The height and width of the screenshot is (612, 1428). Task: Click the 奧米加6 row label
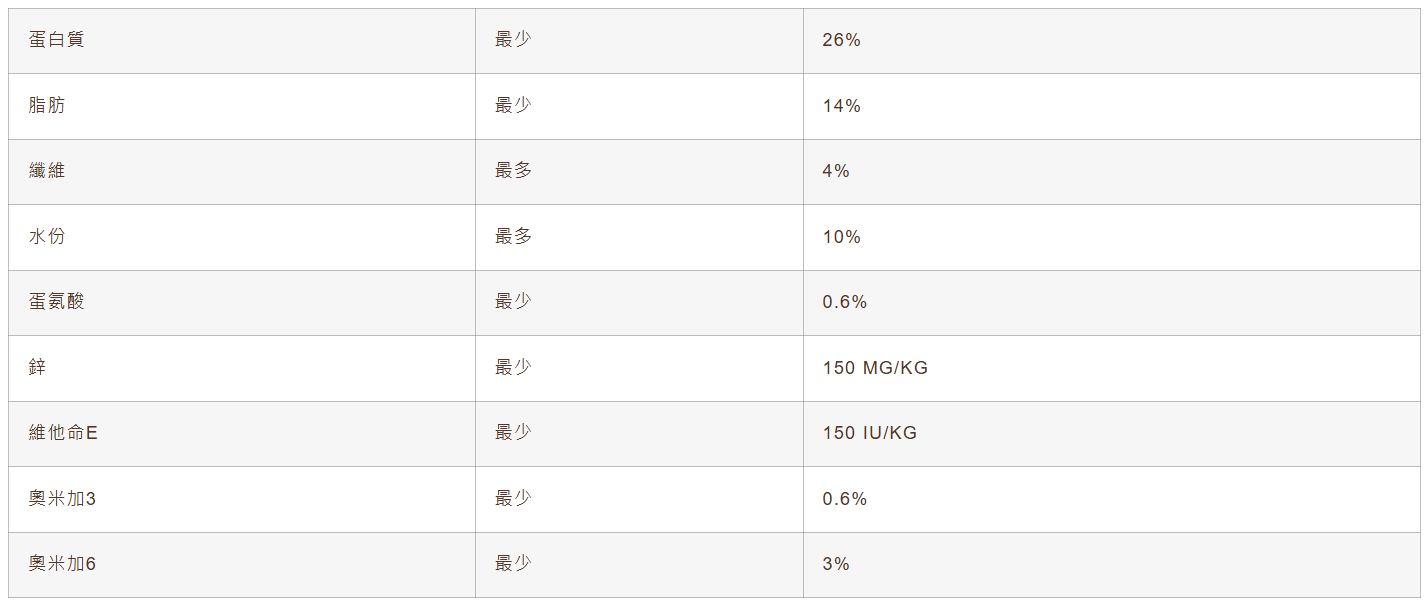click(62, 564)
